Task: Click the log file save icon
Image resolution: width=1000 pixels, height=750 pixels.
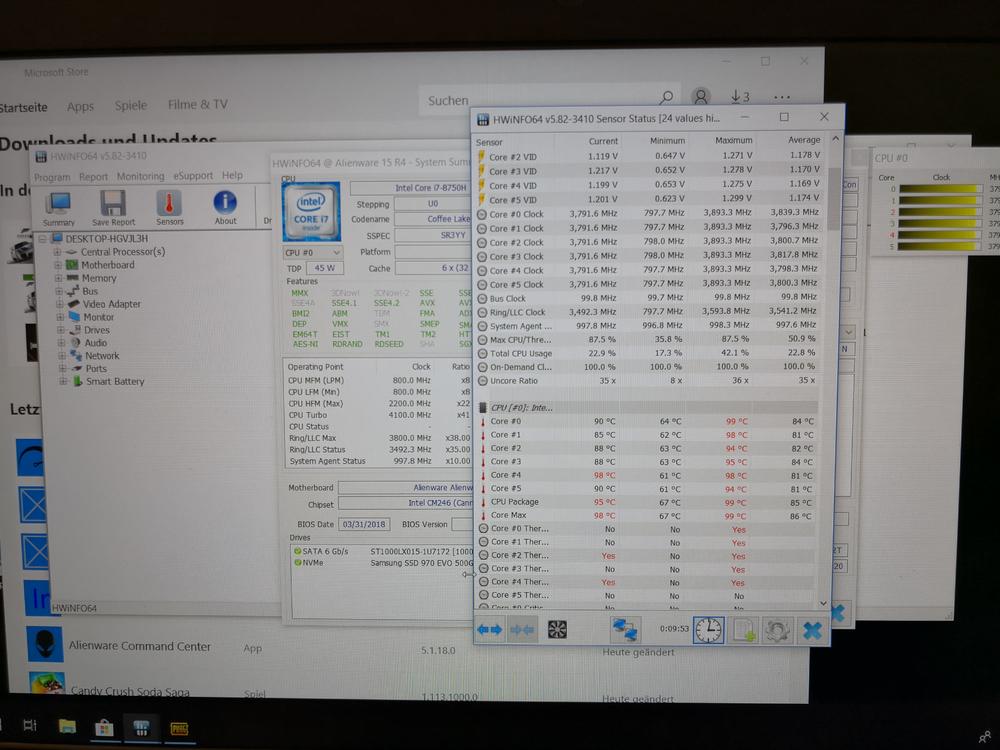Action: [743, 630]
